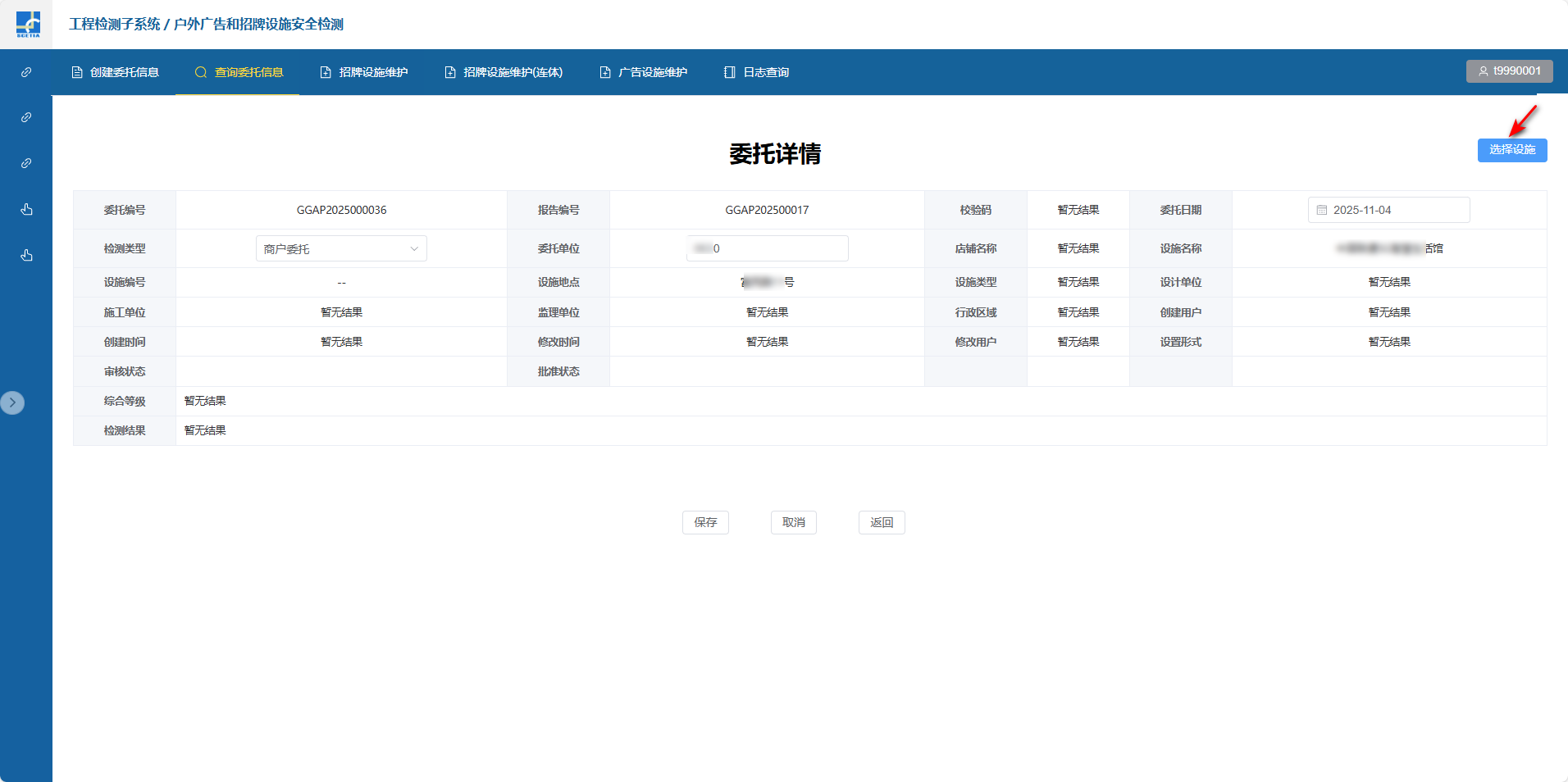1568x782 pixels.
Task: Expand the left sidebar with arrow
Action: pyautogui.click(x=12, y=402)
